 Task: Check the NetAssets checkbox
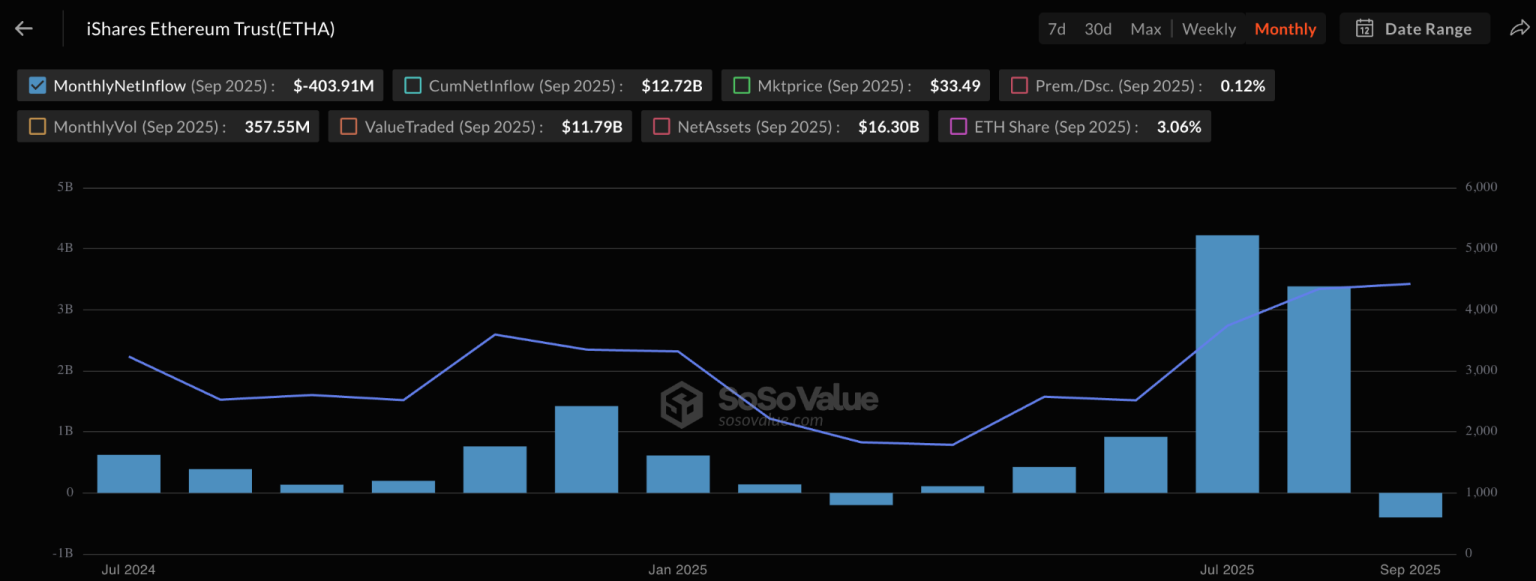[x=662, y=127]
